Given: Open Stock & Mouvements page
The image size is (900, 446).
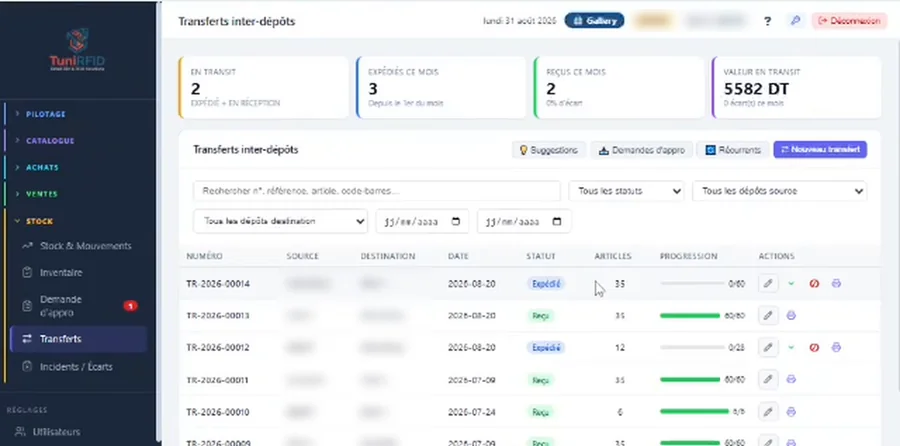Looking at the screenshot, I should (78, 246).
